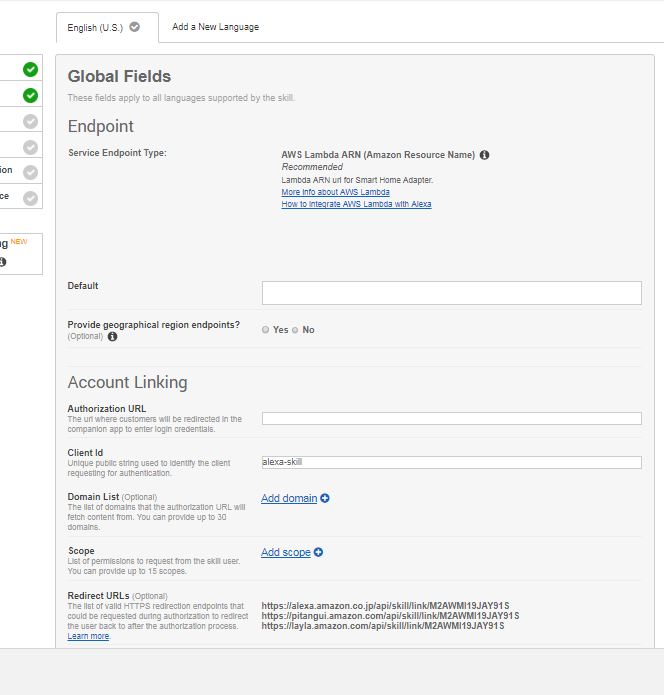This screenshot has width=664, height=695.
Task: Open the Add a New Language tab
Action: [x=215, y=27]
